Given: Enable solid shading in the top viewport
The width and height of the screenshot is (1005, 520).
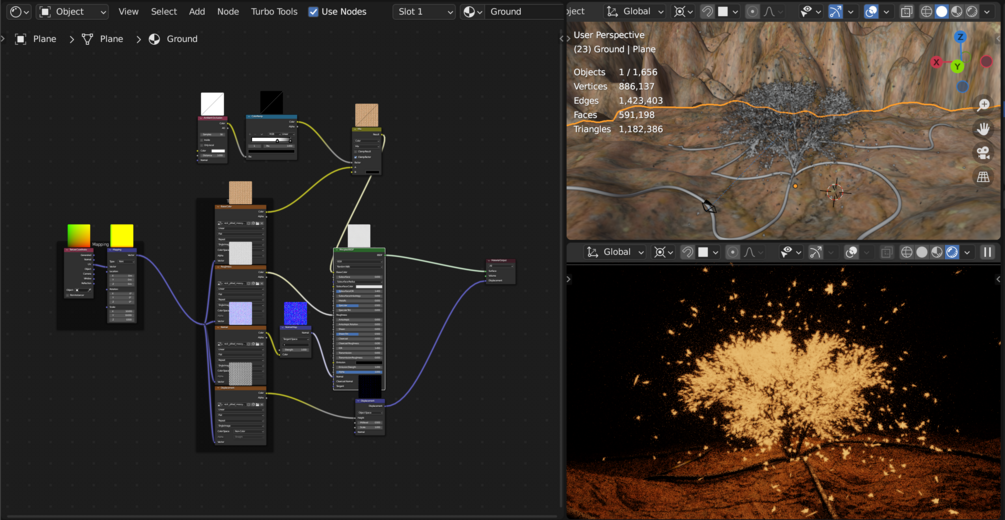Looking at the screenshot, I should [941, 12].
